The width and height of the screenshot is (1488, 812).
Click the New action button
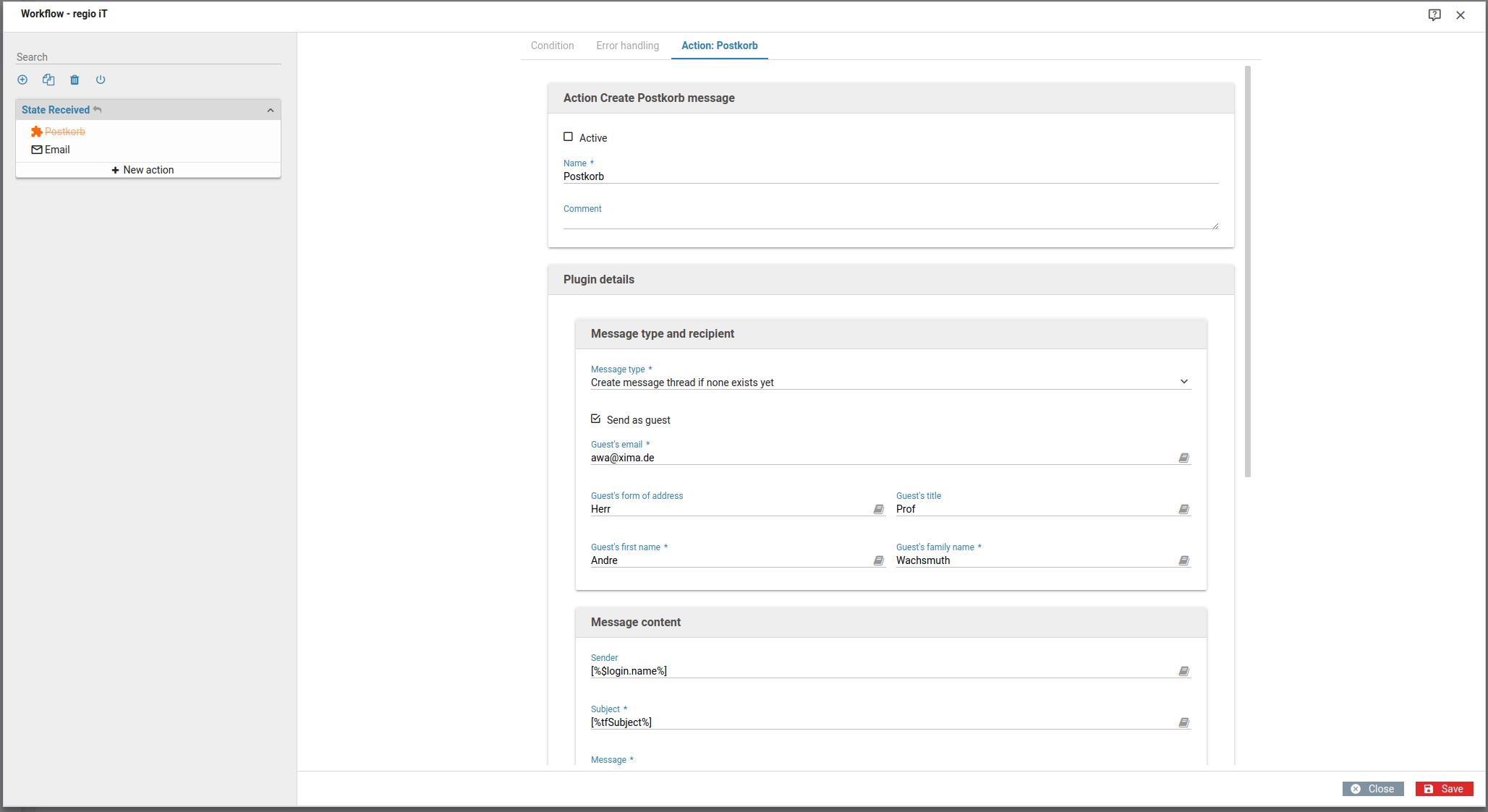point(143,170)
